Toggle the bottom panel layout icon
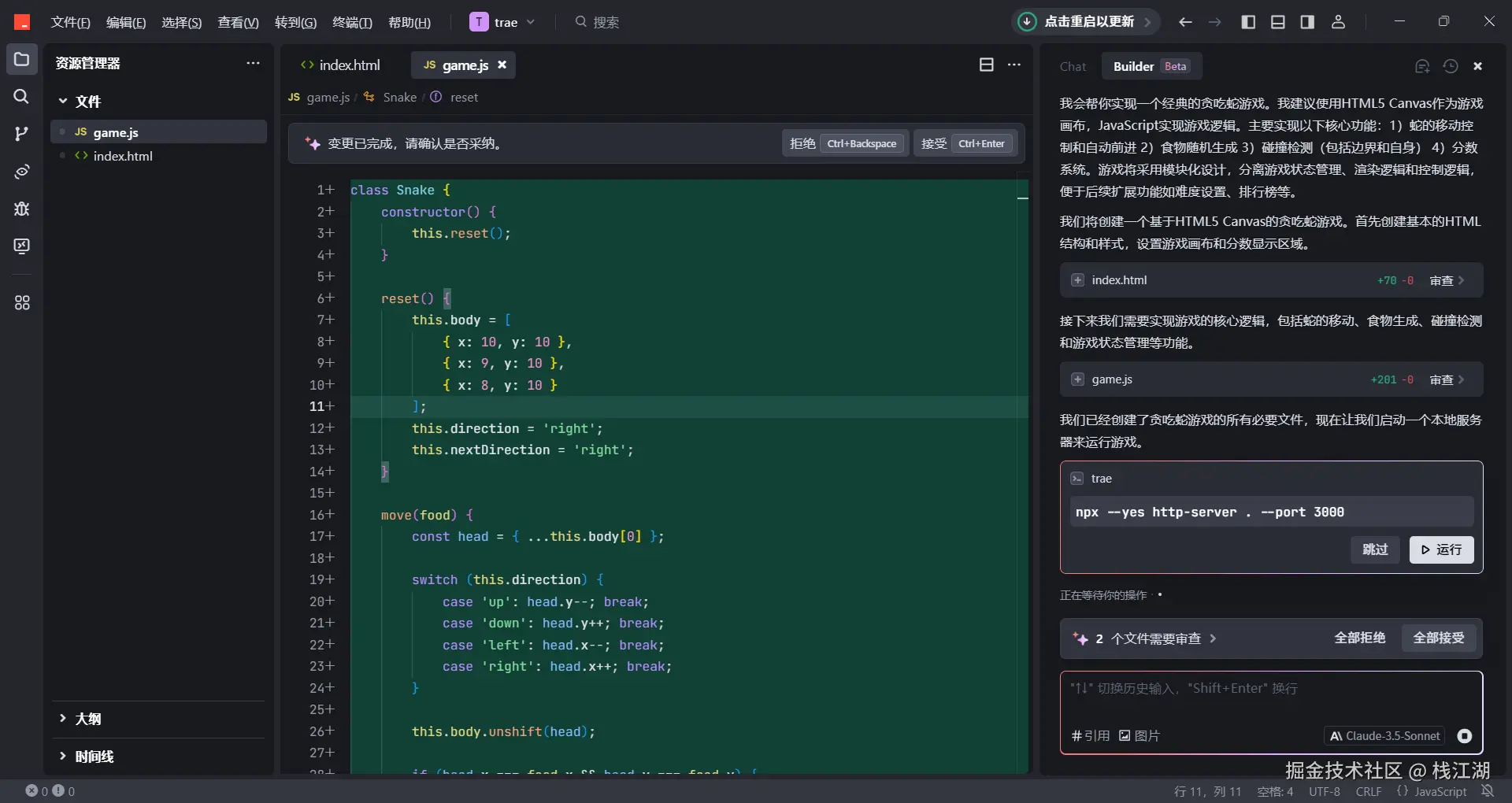This screenshot has width=1512, height=803. tap(1278, 22)
